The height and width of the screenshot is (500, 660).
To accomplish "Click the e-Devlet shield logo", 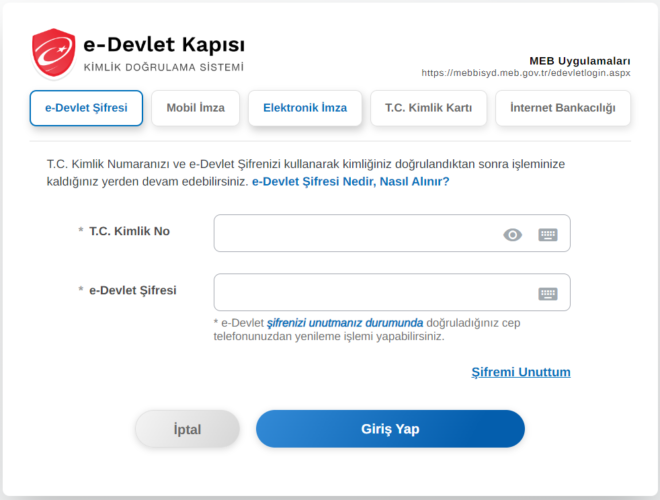I will (53, 53).
